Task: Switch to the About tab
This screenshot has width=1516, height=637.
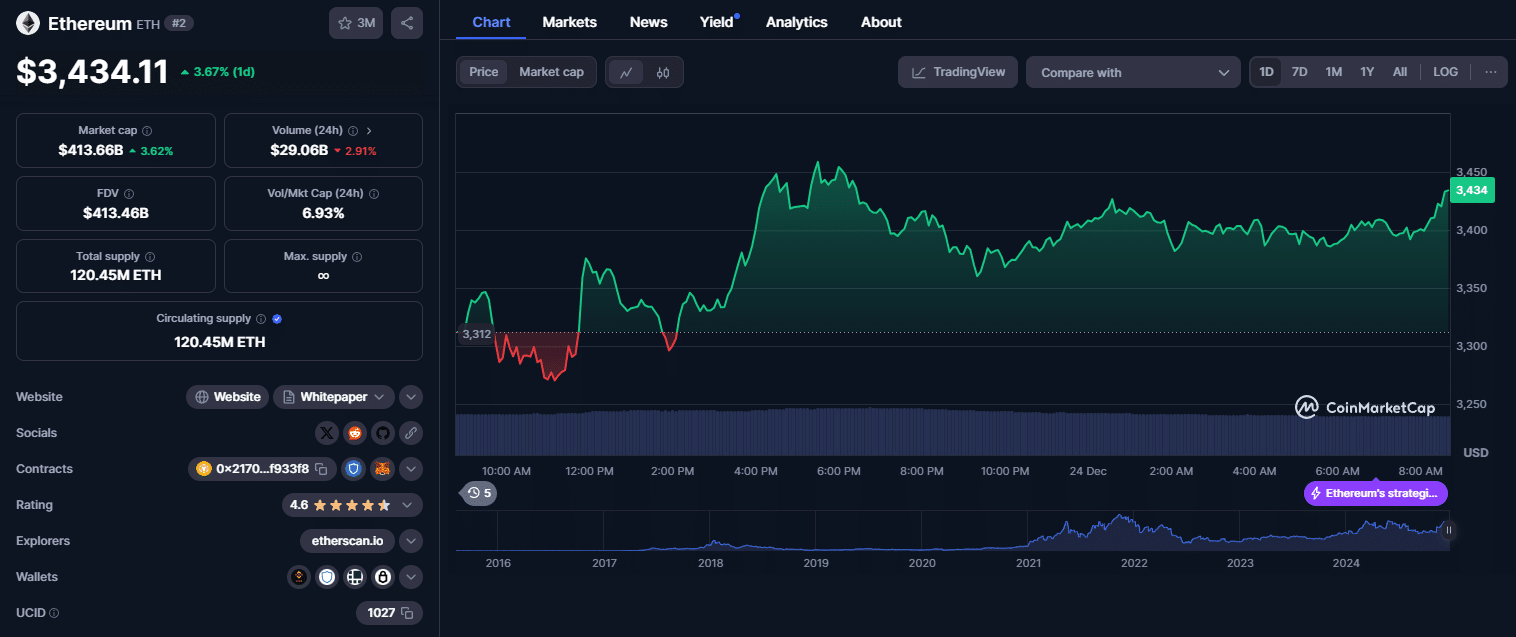Action: coord(881,22)
